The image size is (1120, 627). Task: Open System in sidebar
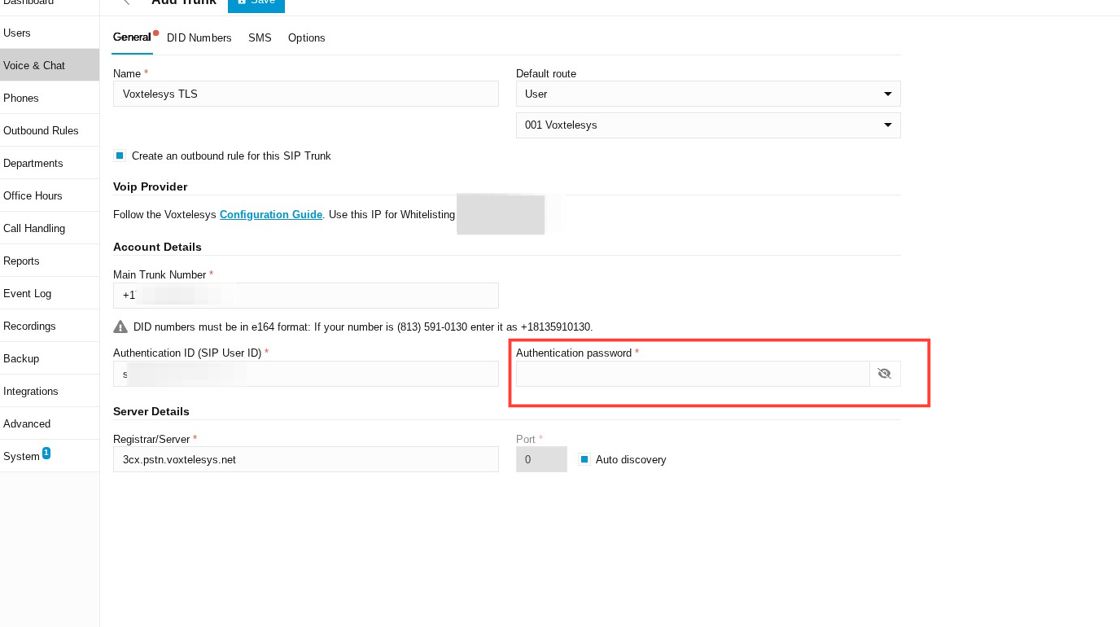point(49,456)
